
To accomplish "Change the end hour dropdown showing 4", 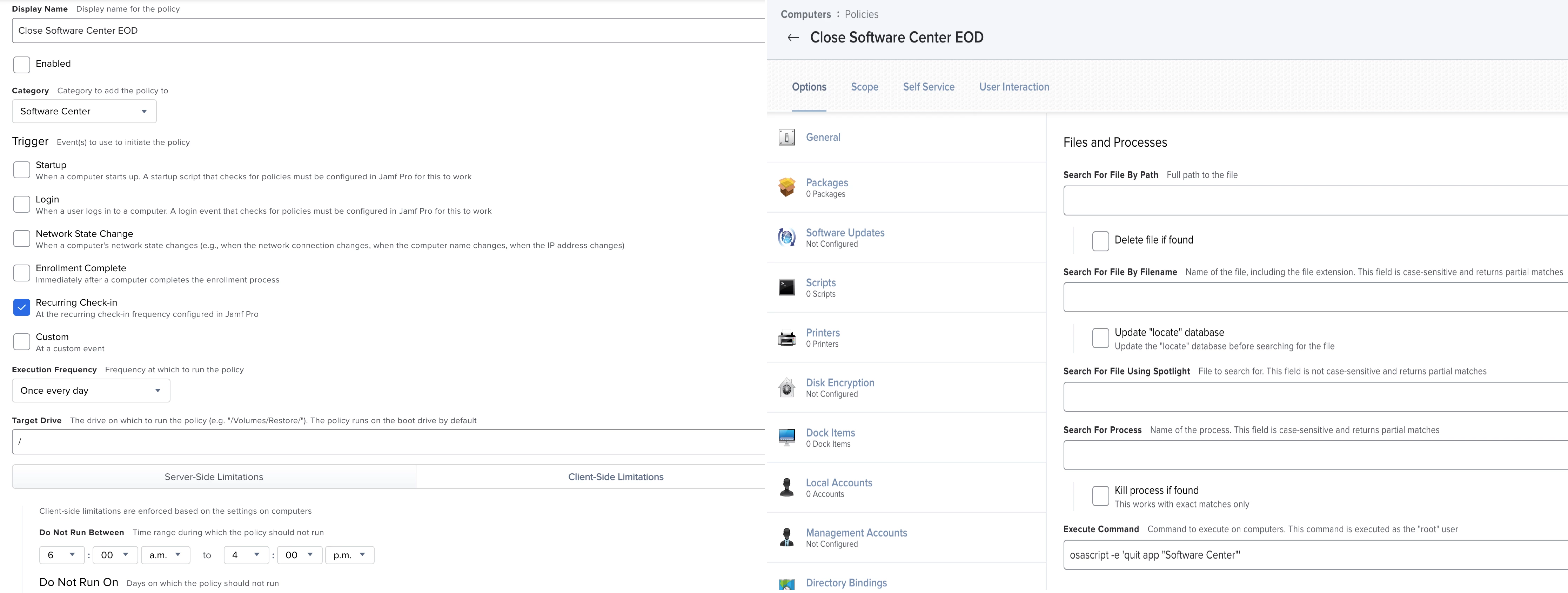I will (x=247, y=555).
